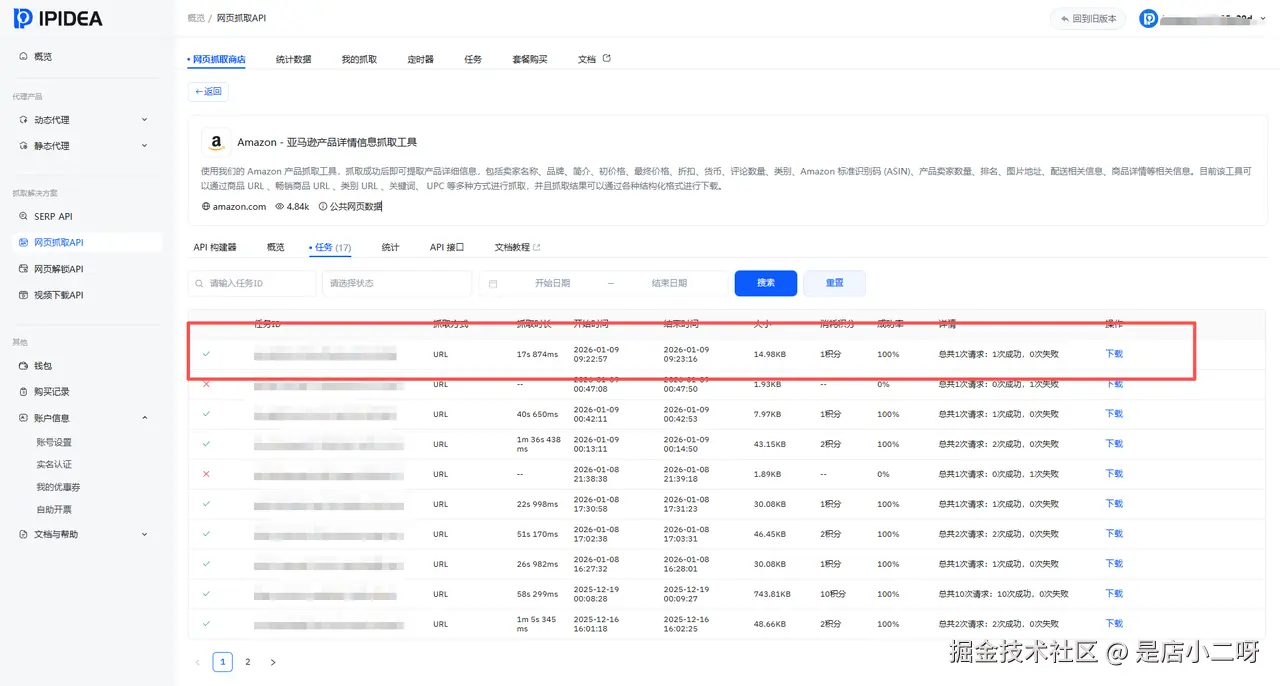Open 我的优惠券 under 账户信息
Image resolution: width=1280 pixels, height=686 pixels.
pos(58,487)
